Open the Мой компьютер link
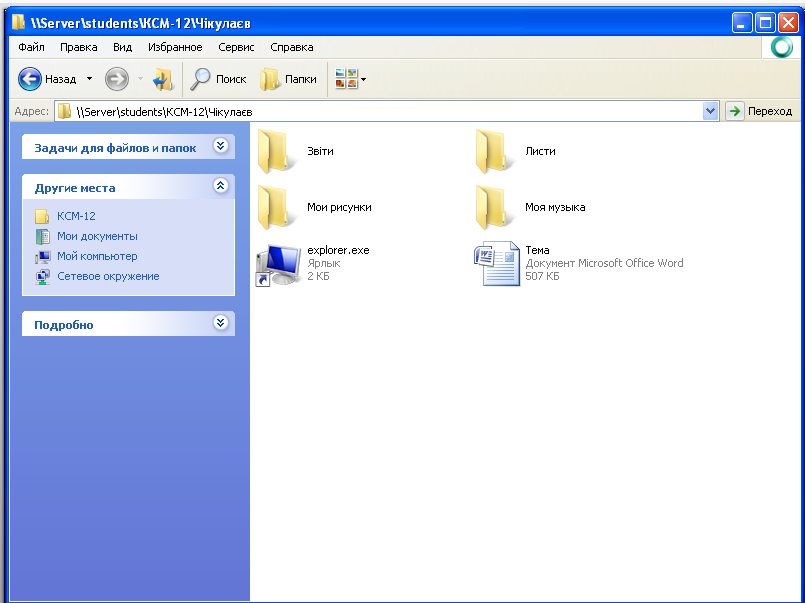 point(97,256)
